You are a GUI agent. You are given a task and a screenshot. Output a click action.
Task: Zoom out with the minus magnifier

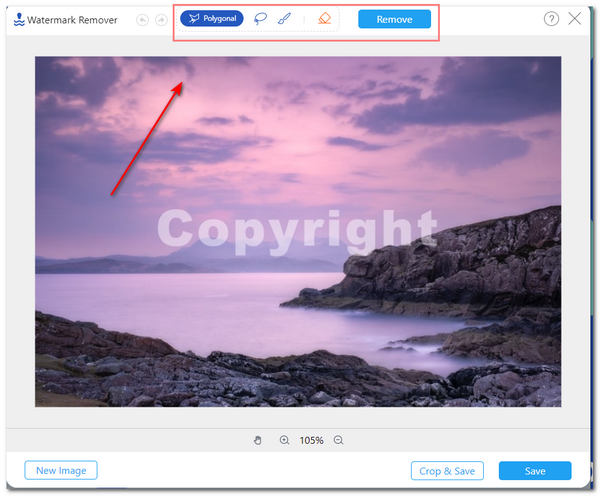click(x=338, y=440)
